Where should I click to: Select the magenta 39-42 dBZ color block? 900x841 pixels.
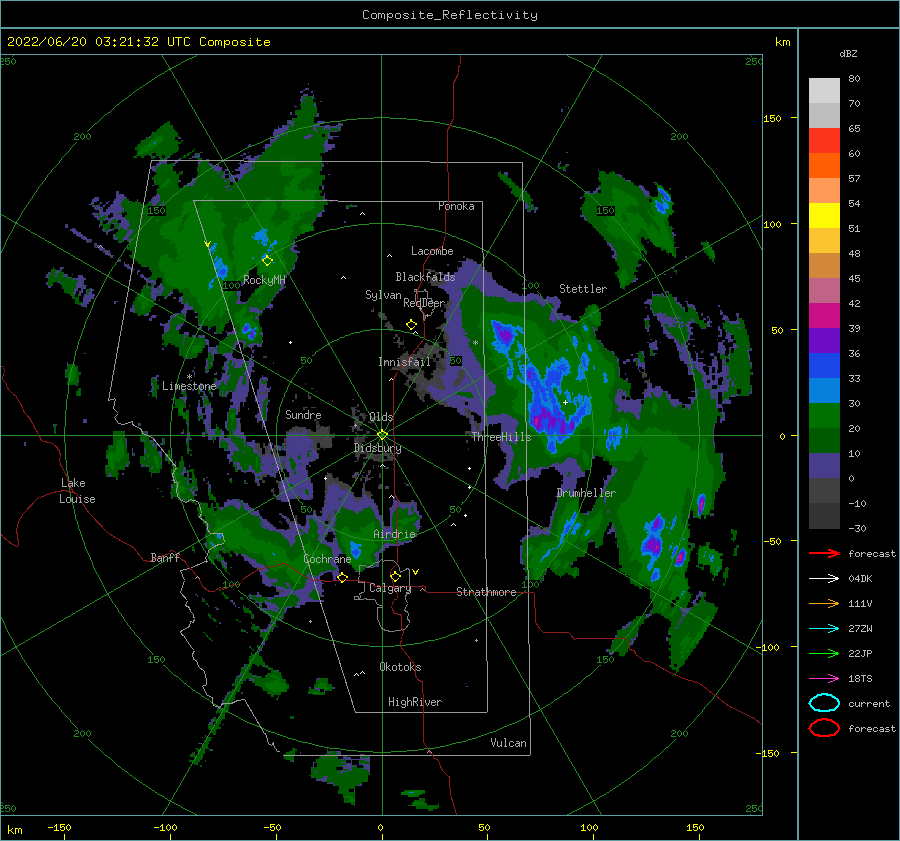tap(824, 315)
